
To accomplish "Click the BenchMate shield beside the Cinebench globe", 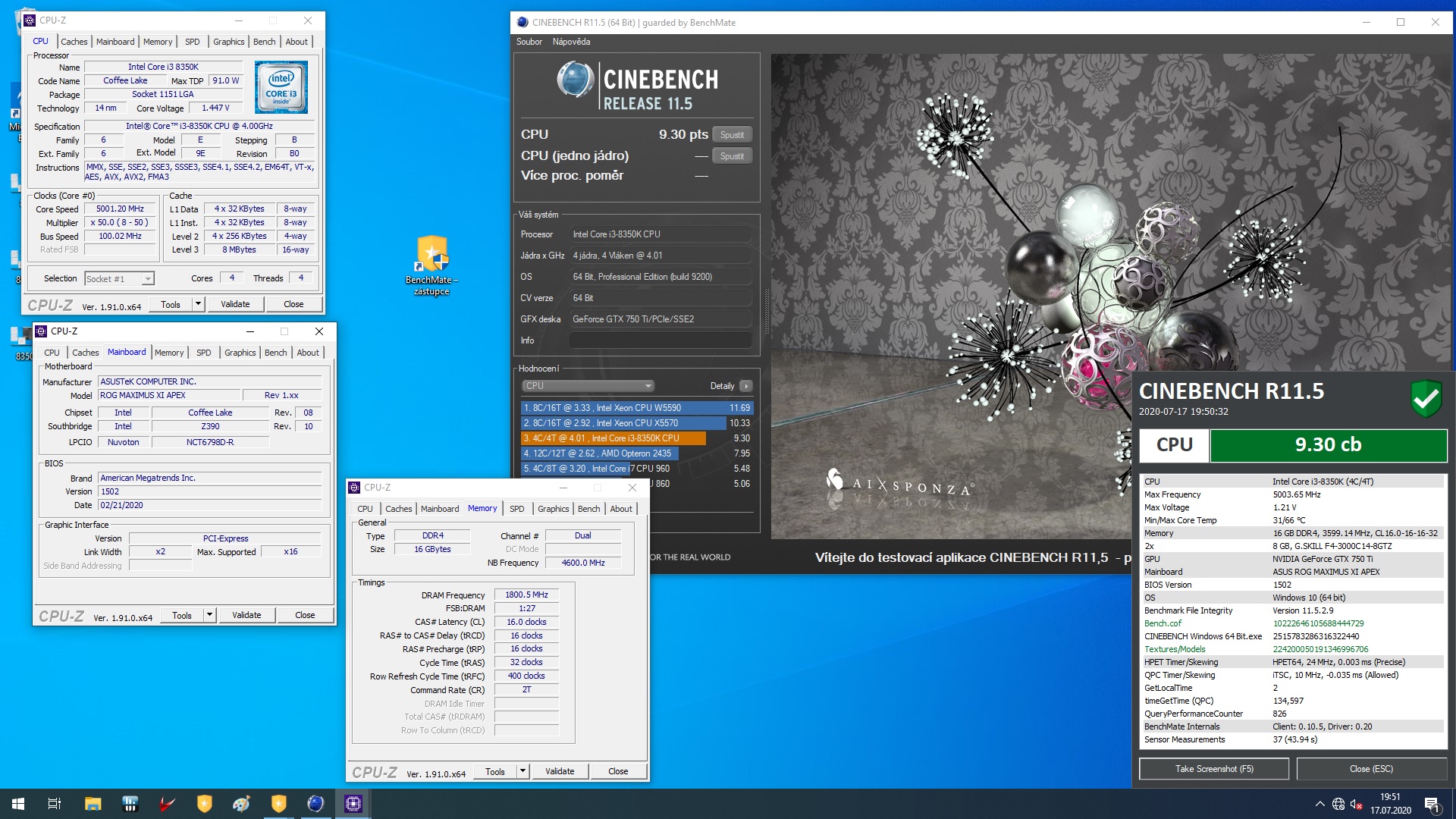I will point(278,804).
